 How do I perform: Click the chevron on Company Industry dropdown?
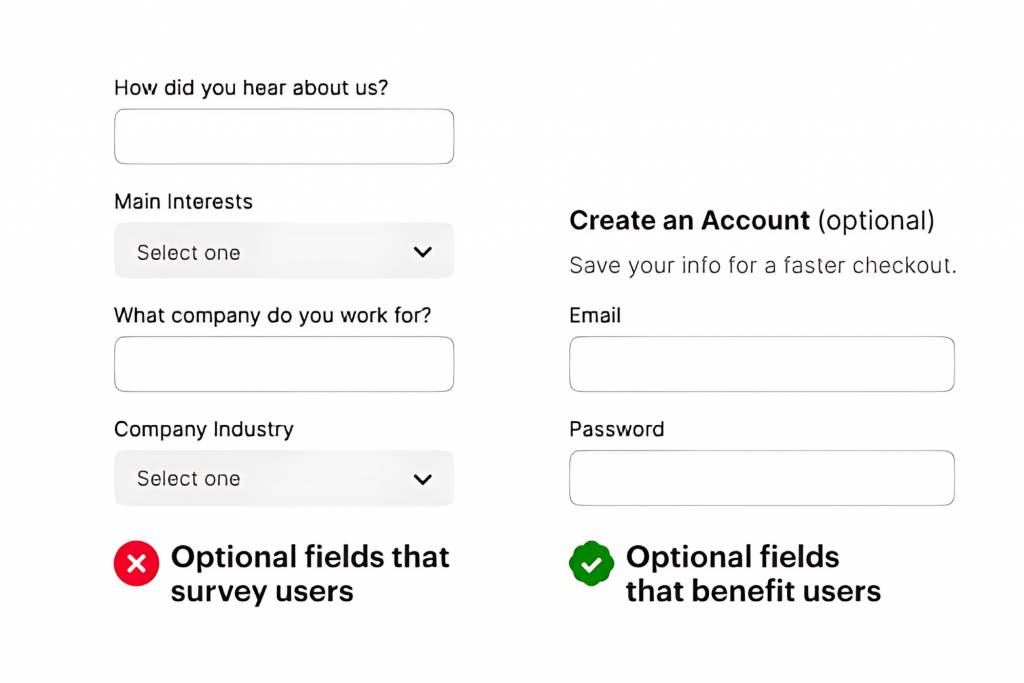coord(422,478)
